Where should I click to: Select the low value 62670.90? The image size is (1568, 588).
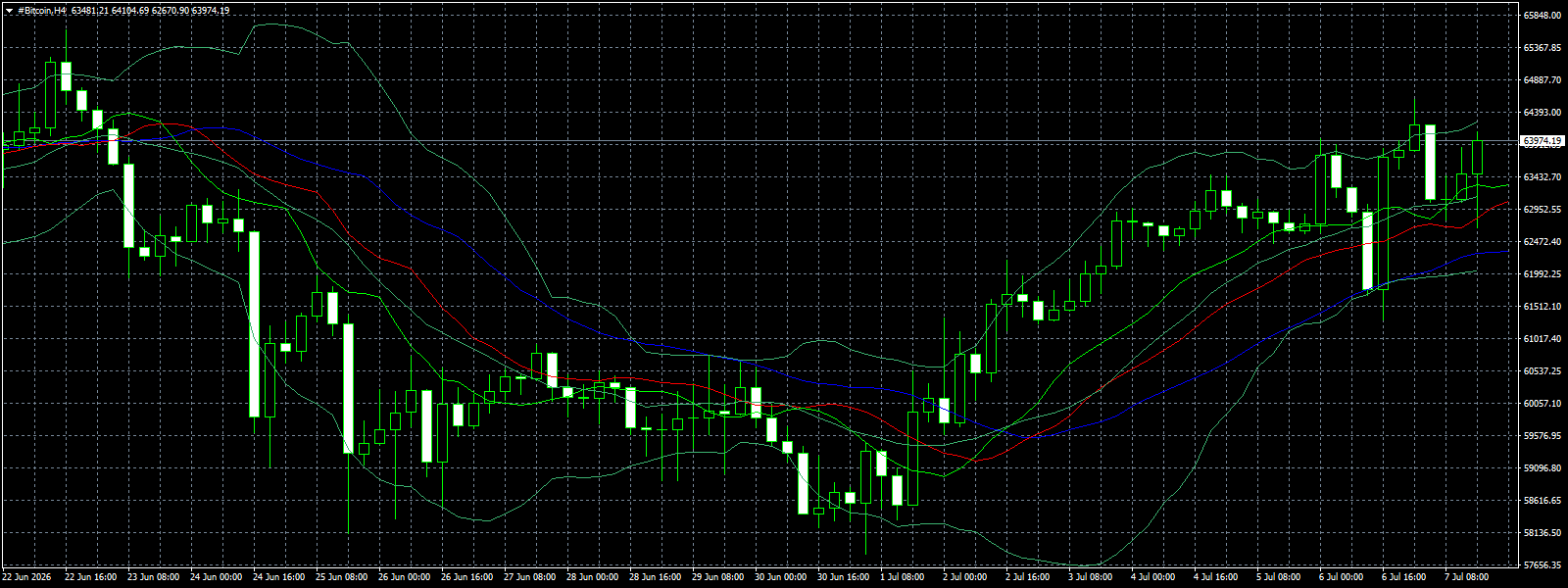point(171,11)
